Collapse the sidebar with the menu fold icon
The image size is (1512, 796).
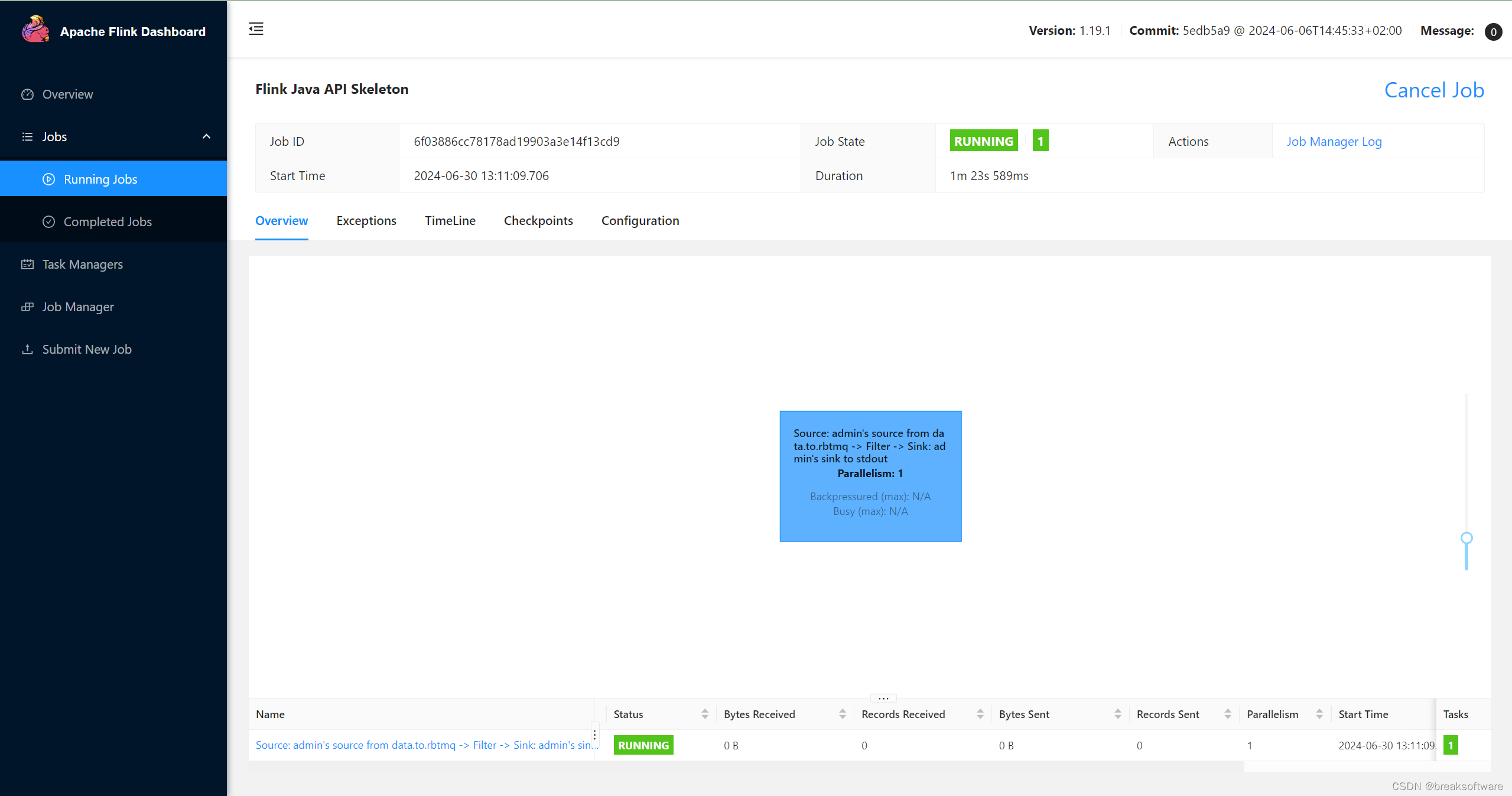click(256, 29)
